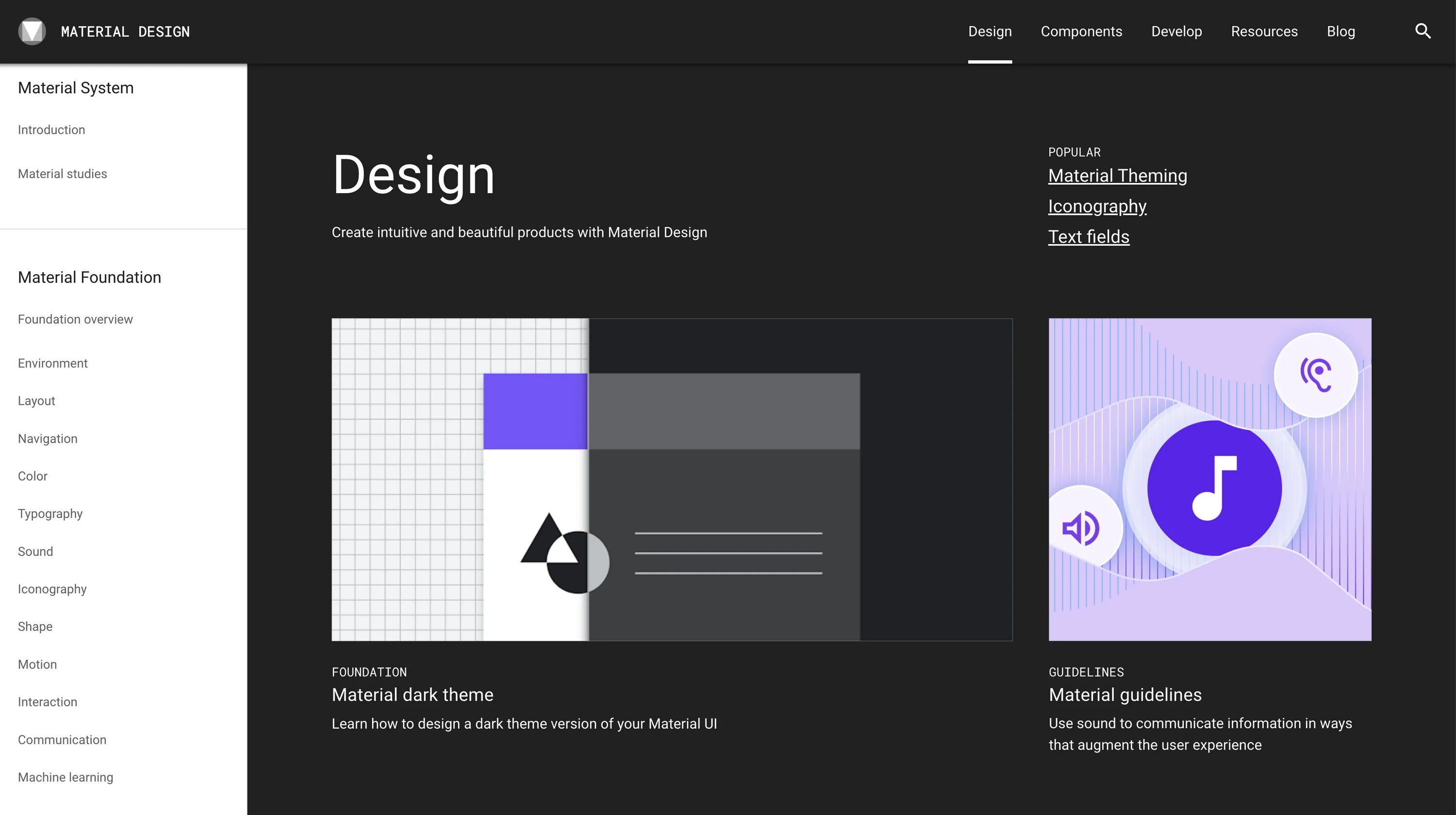
Task: Click the MATERIAL DESIGN header title text
Action: tap(125, 32)
